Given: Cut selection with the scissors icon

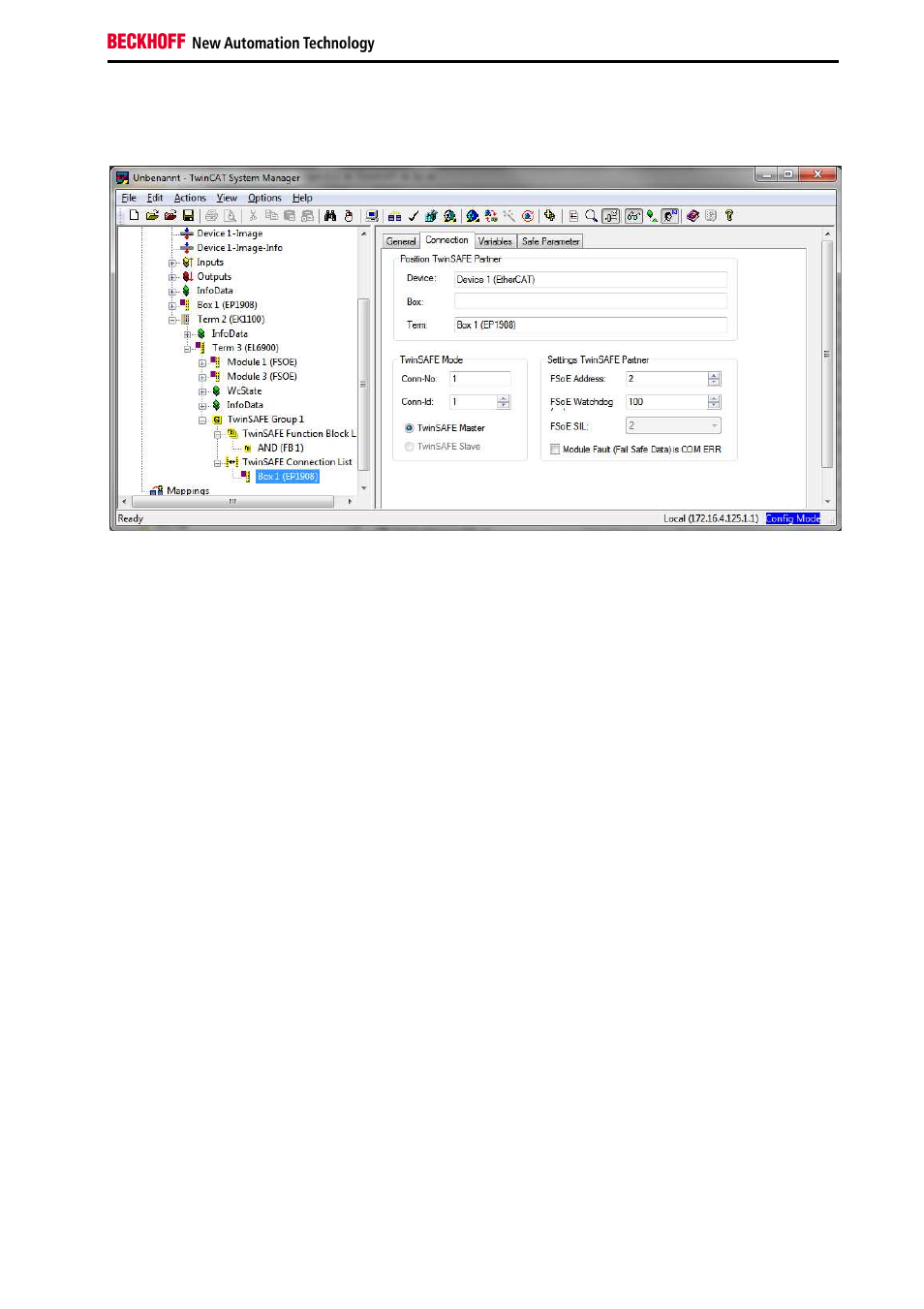Looking at the screenshot, I should (x=253, y=216).
